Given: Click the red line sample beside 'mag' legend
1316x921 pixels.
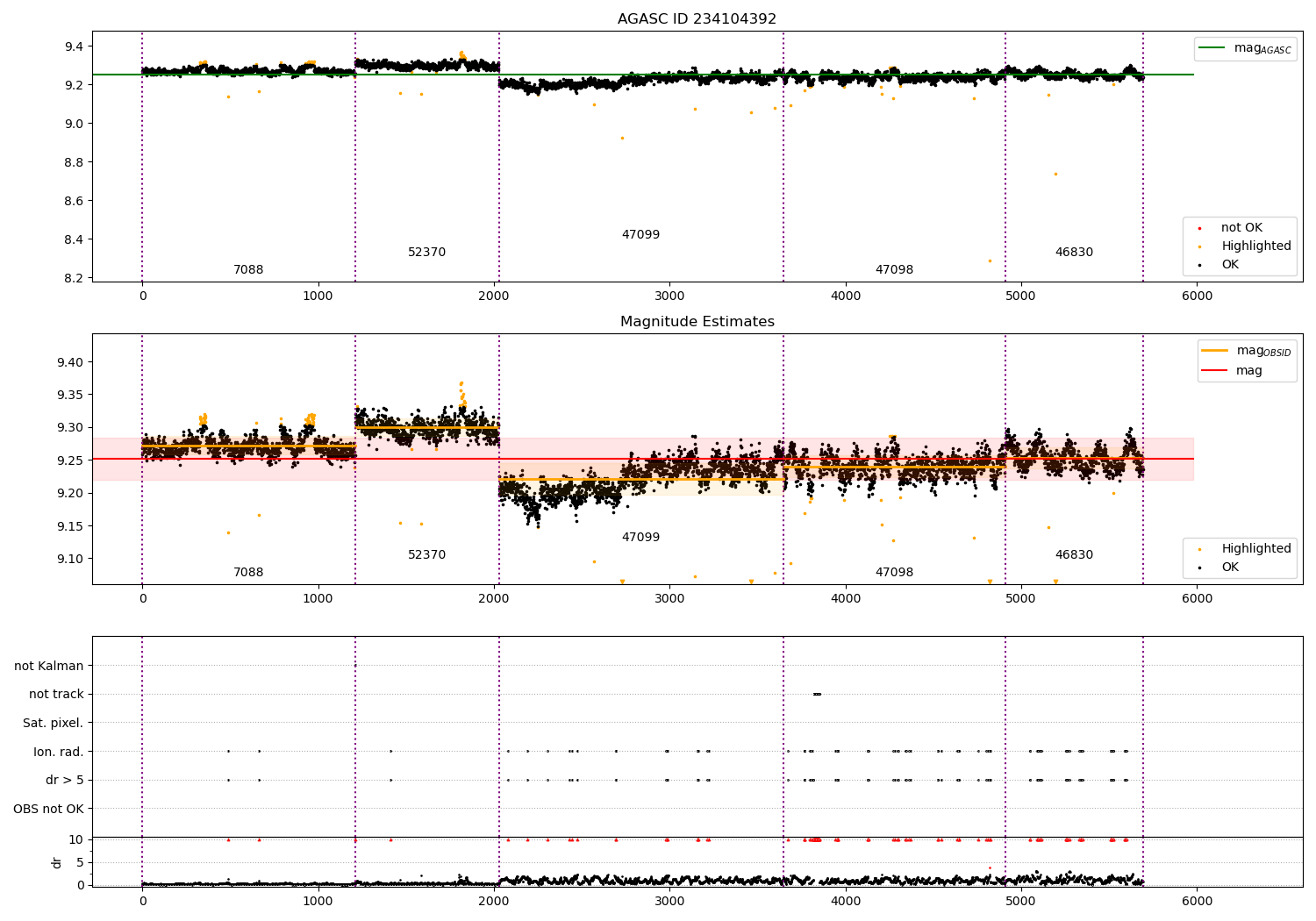Looking at the screenshot, I should tap(1214, 371).
